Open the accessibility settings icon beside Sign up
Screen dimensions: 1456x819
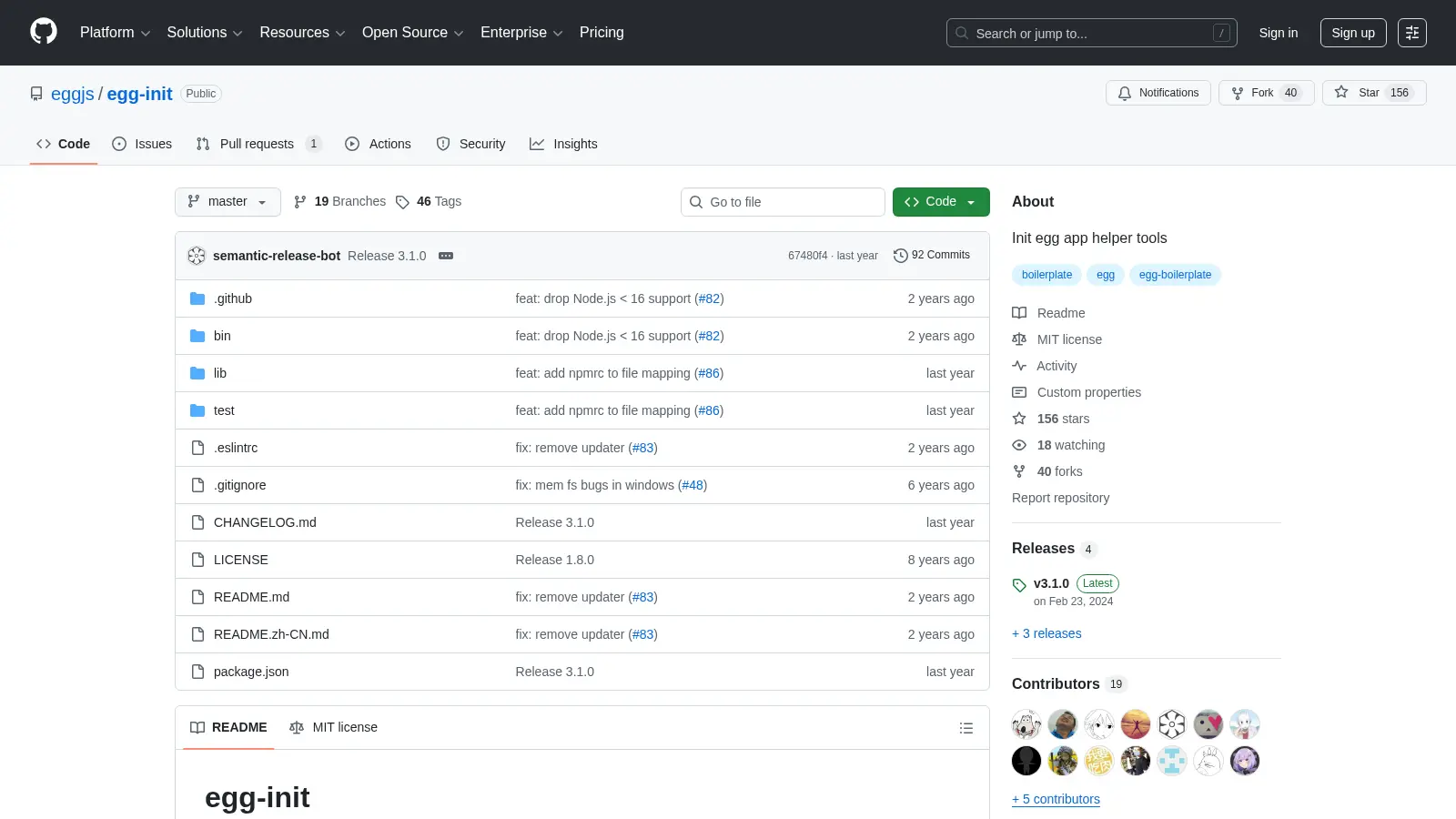coord(1412,33)
